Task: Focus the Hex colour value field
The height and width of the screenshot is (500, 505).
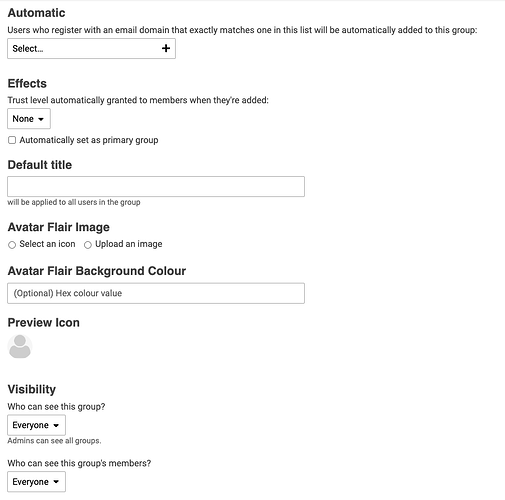Action: (x=156, y=293)
